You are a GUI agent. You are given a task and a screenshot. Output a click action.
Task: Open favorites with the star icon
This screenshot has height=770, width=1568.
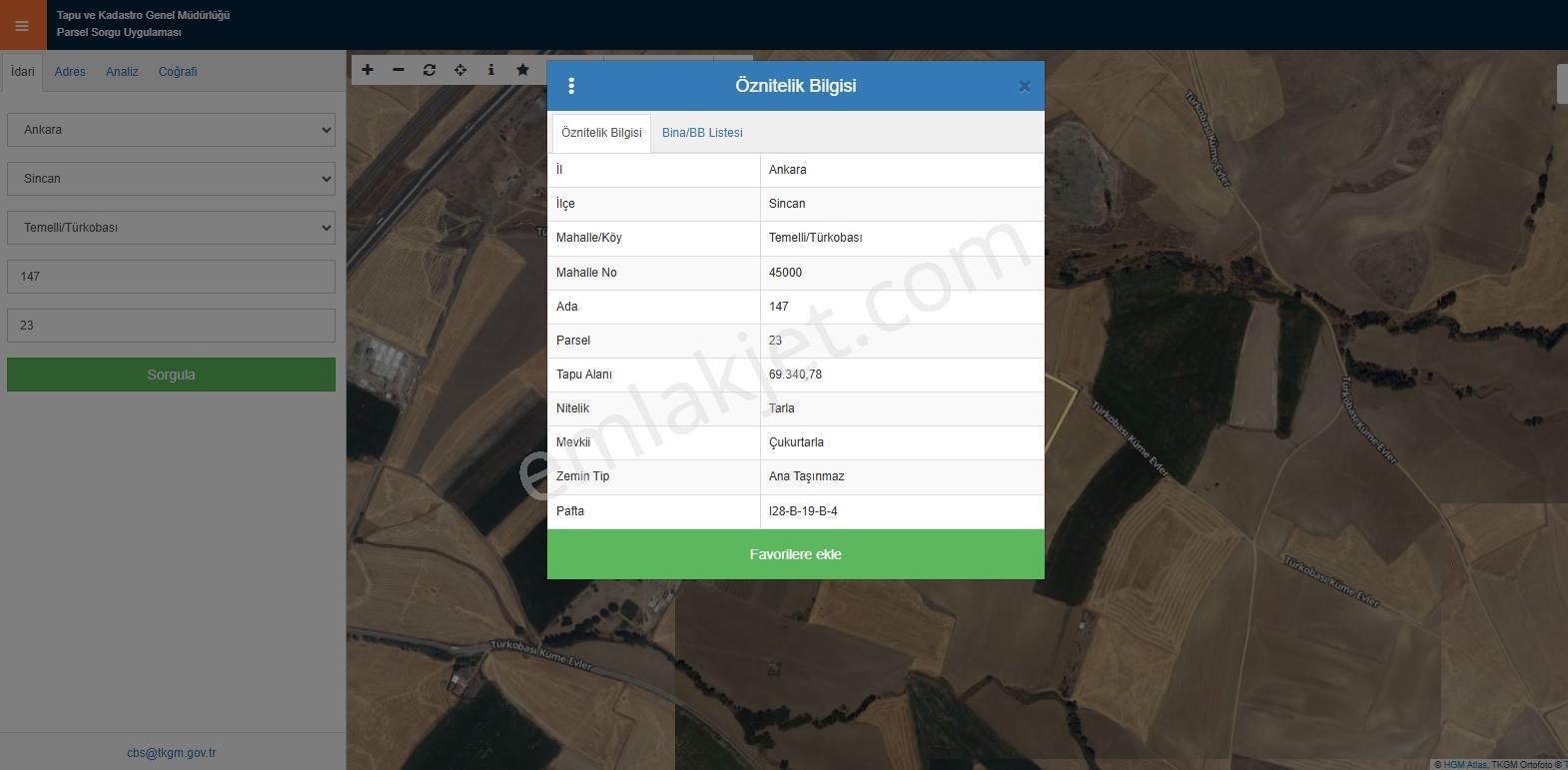pyautogui.click(x=522, y=70)
